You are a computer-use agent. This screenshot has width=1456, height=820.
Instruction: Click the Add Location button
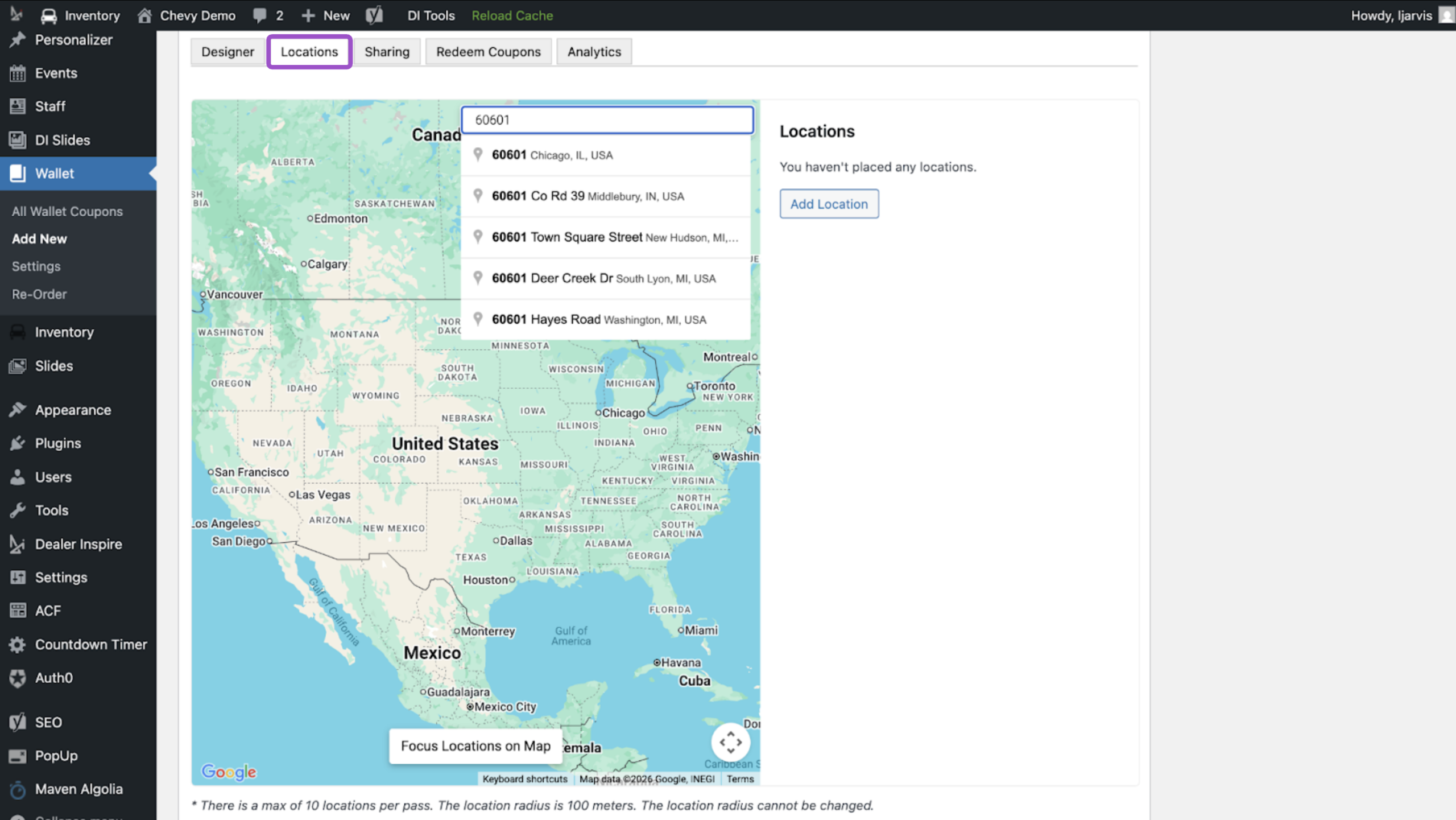coord(829,204)
